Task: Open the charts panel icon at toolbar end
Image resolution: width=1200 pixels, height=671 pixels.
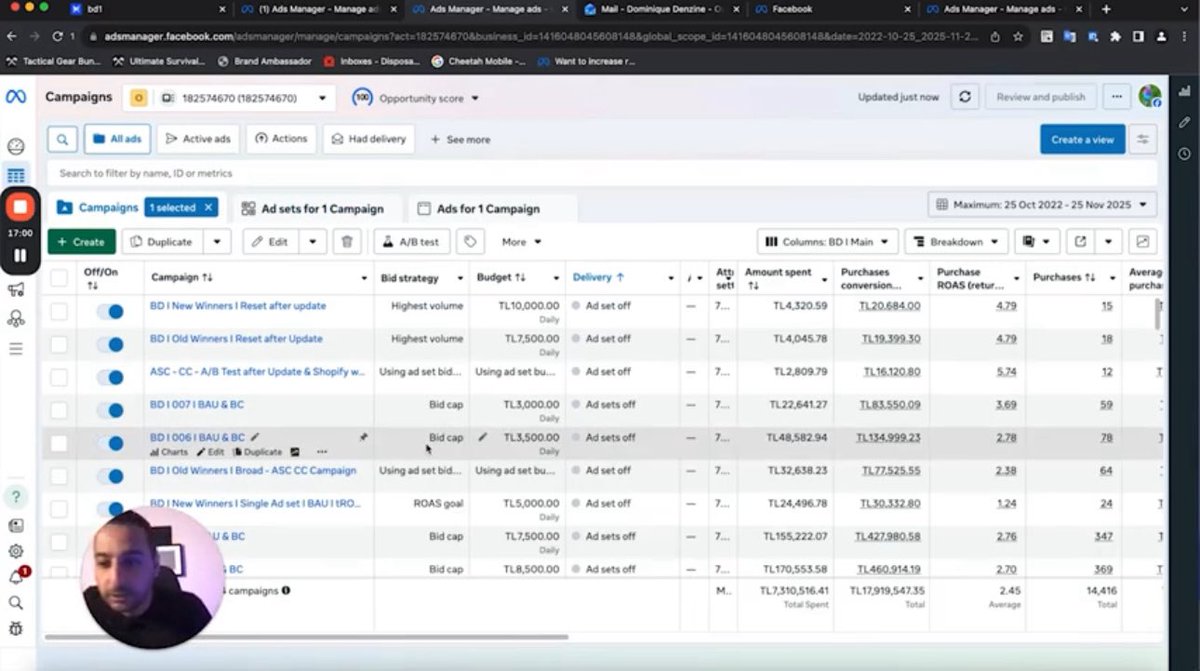Action: pyautogui.click(x=1143, y=241)
